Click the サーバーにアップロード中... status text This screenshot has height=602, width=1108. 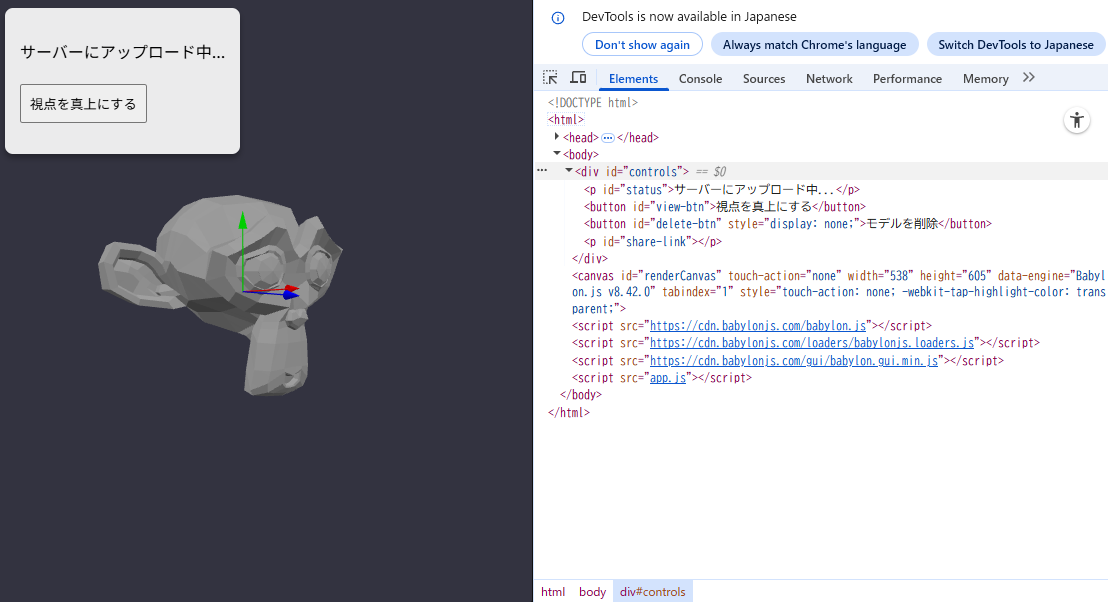pyautogui.click(x=122, y=52)
